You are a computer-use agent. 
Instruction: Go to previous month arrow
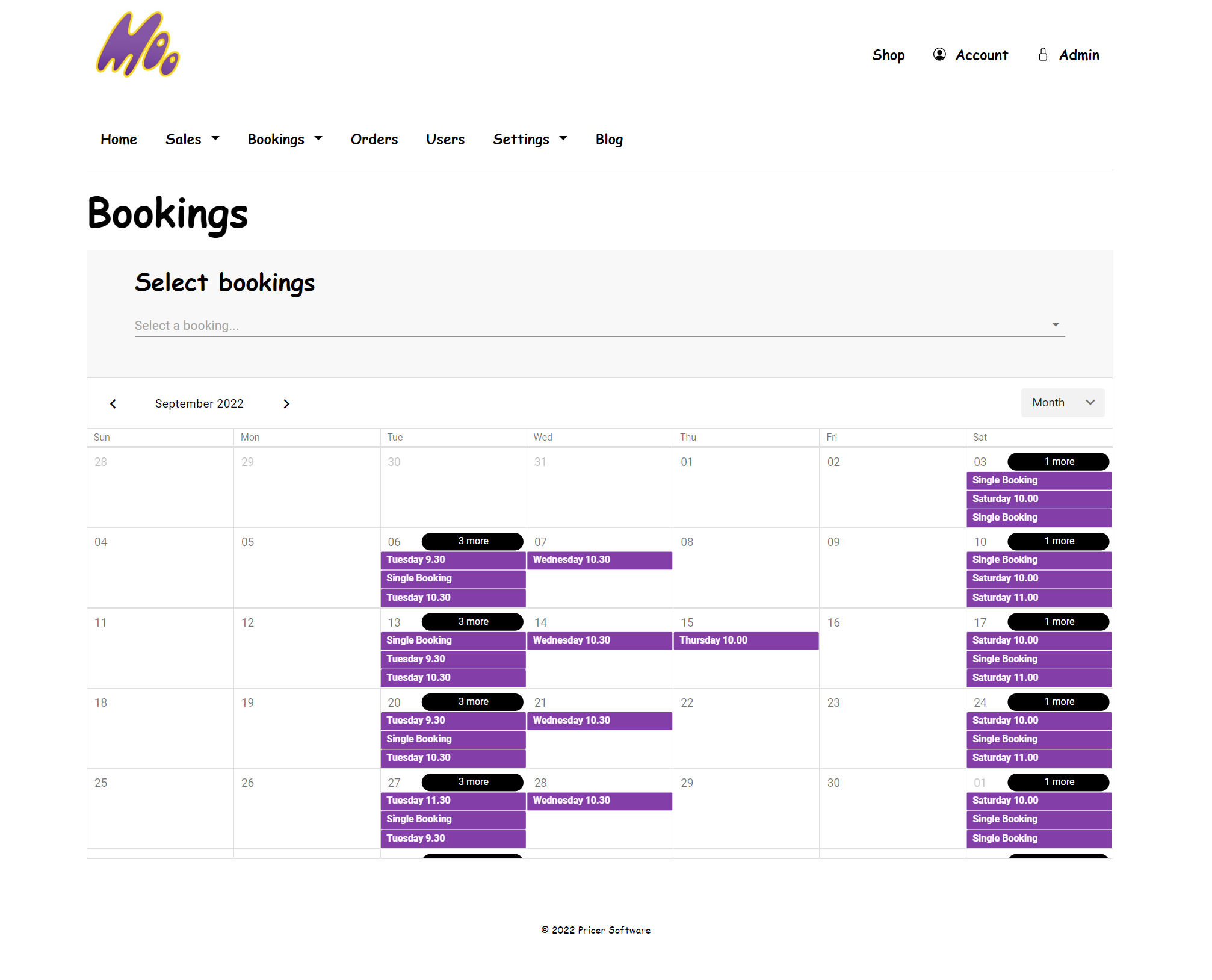113,403
